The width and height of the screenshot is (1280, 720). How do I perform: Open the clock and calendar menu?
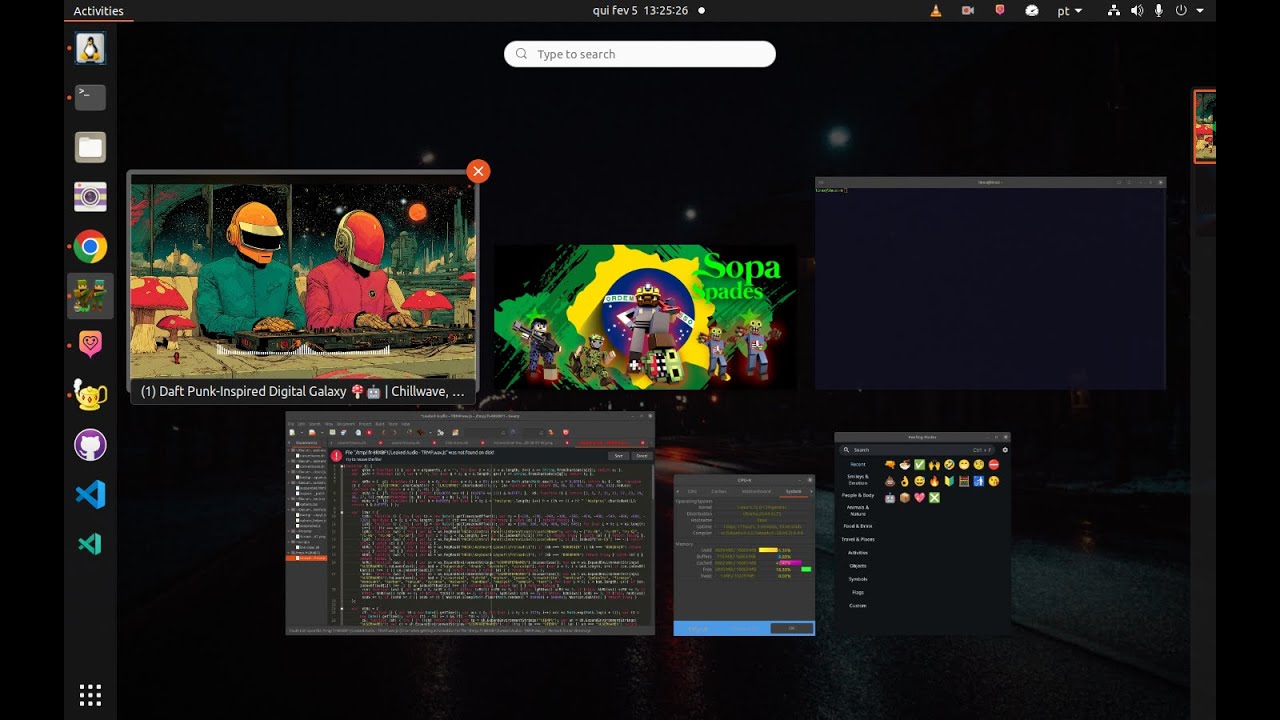(640, 11)
